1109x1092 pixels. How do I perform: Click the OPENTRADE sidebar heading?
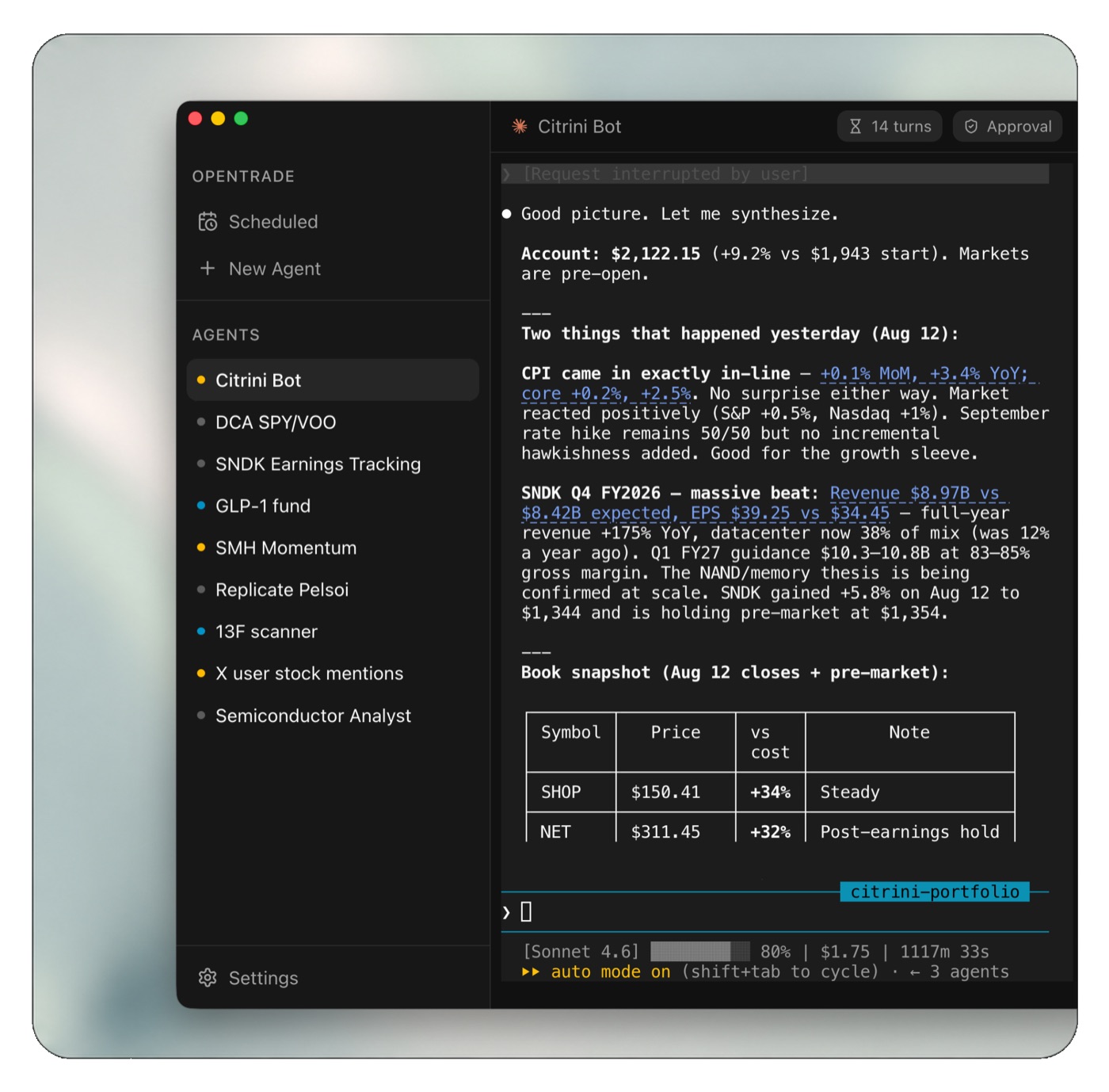243,177
